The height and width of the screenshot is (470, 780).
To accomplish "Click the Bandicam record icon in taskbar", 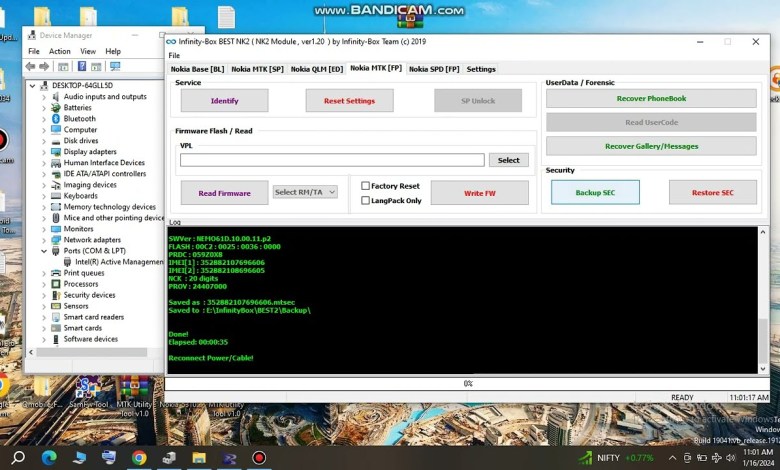I will pyautogui.click(x=259, y=457).
